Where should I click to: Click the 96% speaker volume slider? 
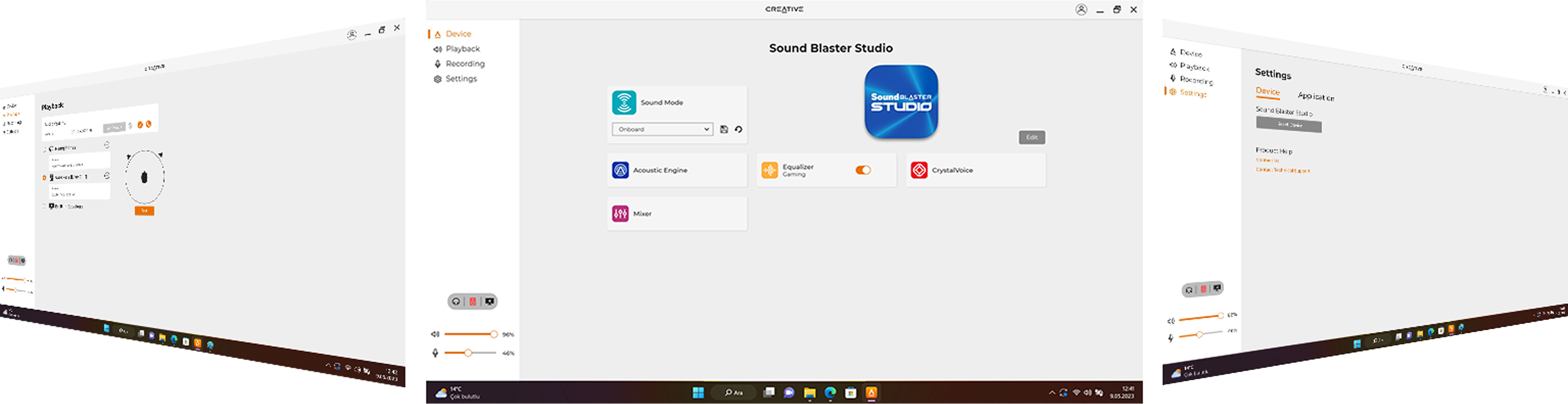(470, 334)
